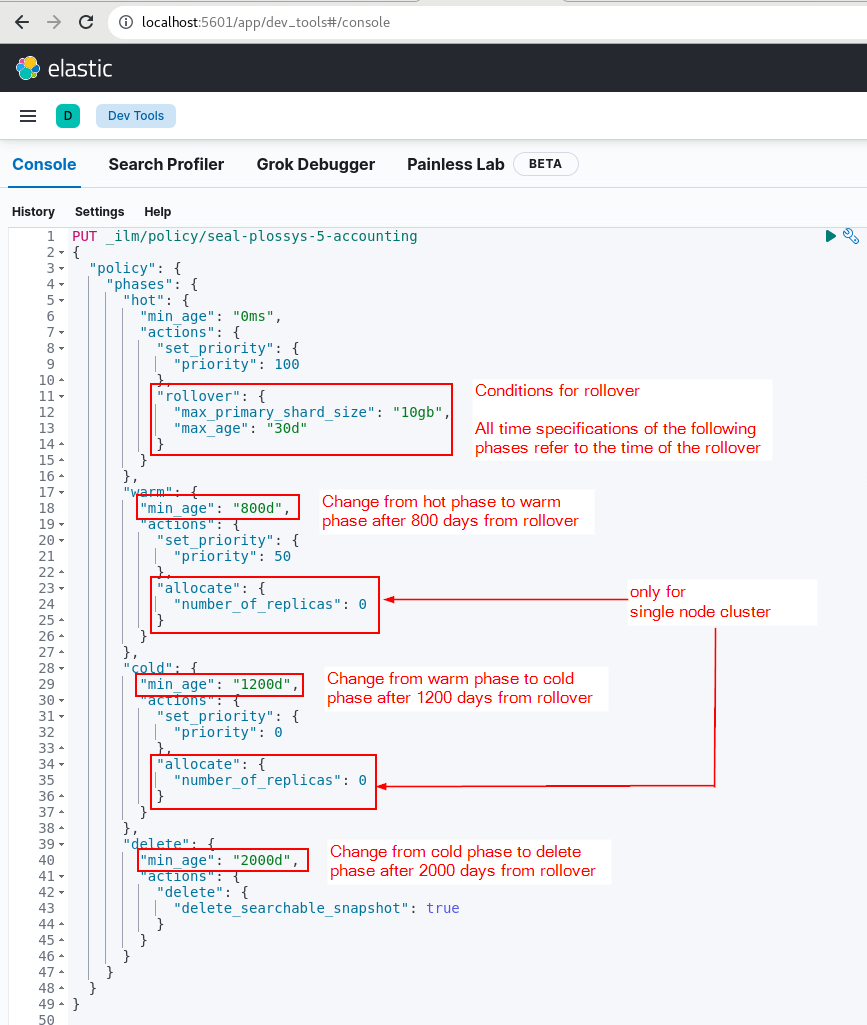Collapse the "rollover" fold arrow on line 11
This screenshot has width=867, height=1025.
pyautogui.click(x=62, y=396)
